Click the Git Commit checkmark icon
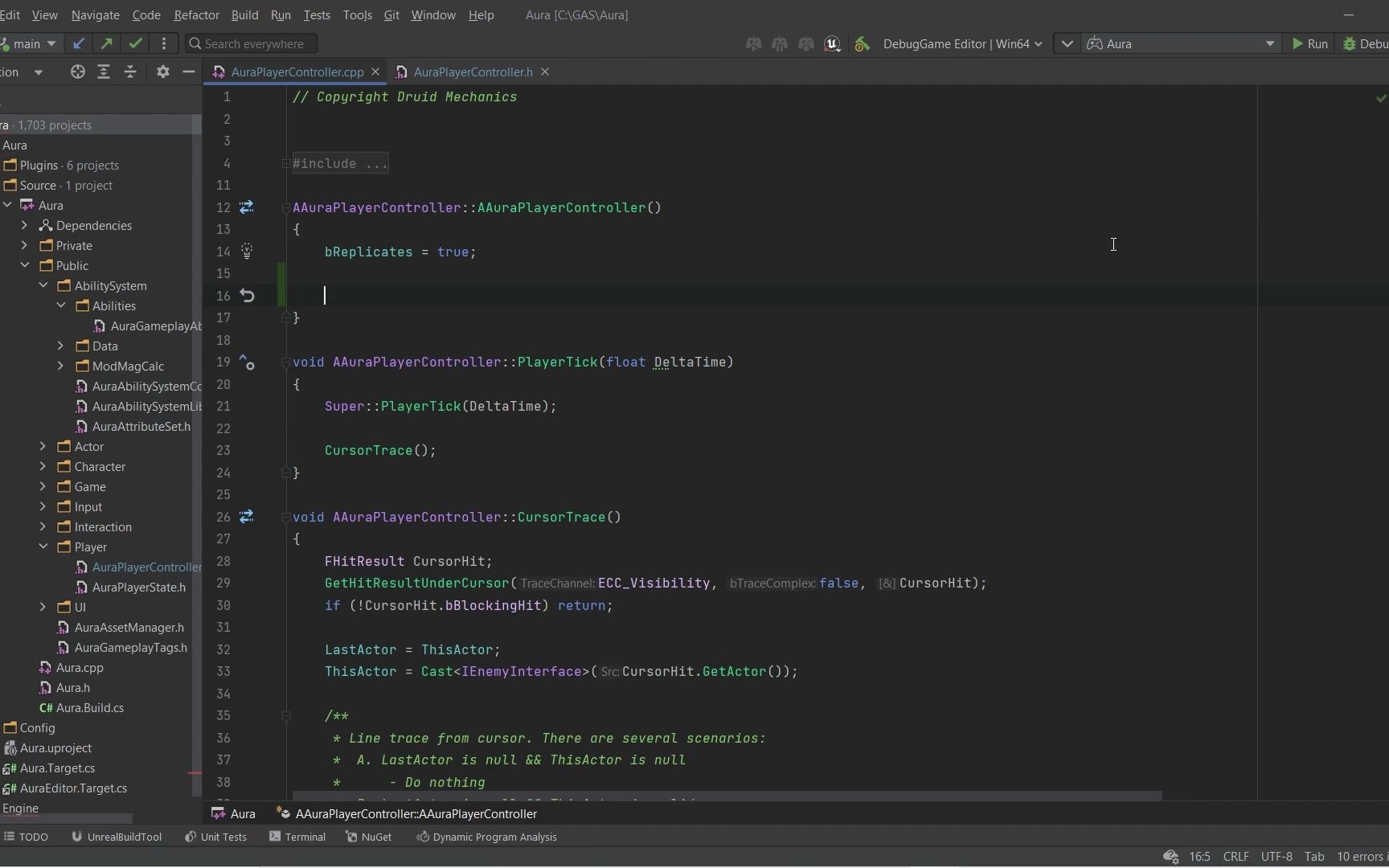Screen dimensions: 1389x868 click(135, 43)
